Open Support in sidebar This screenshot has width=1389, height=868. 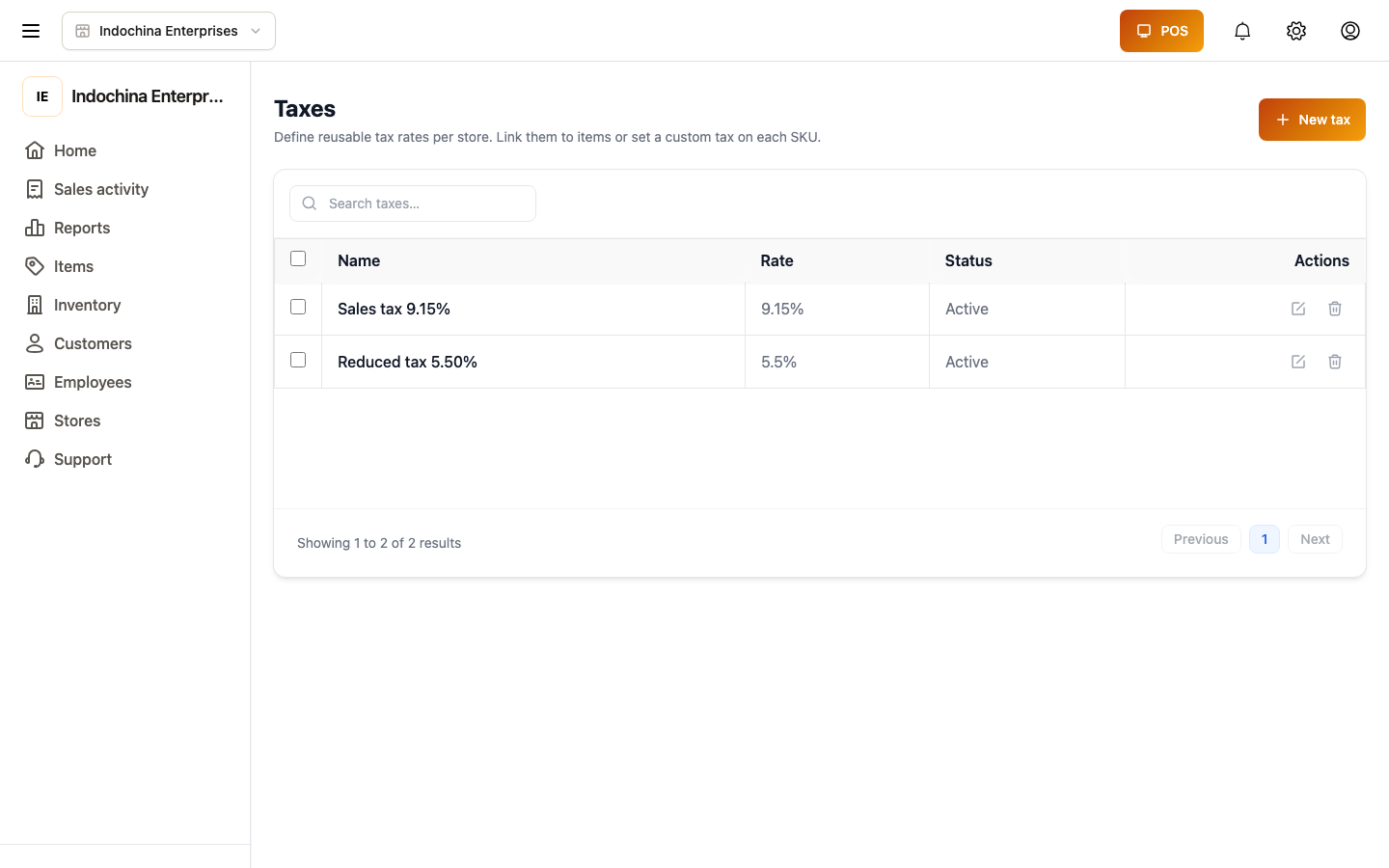[x=125, y=459]
